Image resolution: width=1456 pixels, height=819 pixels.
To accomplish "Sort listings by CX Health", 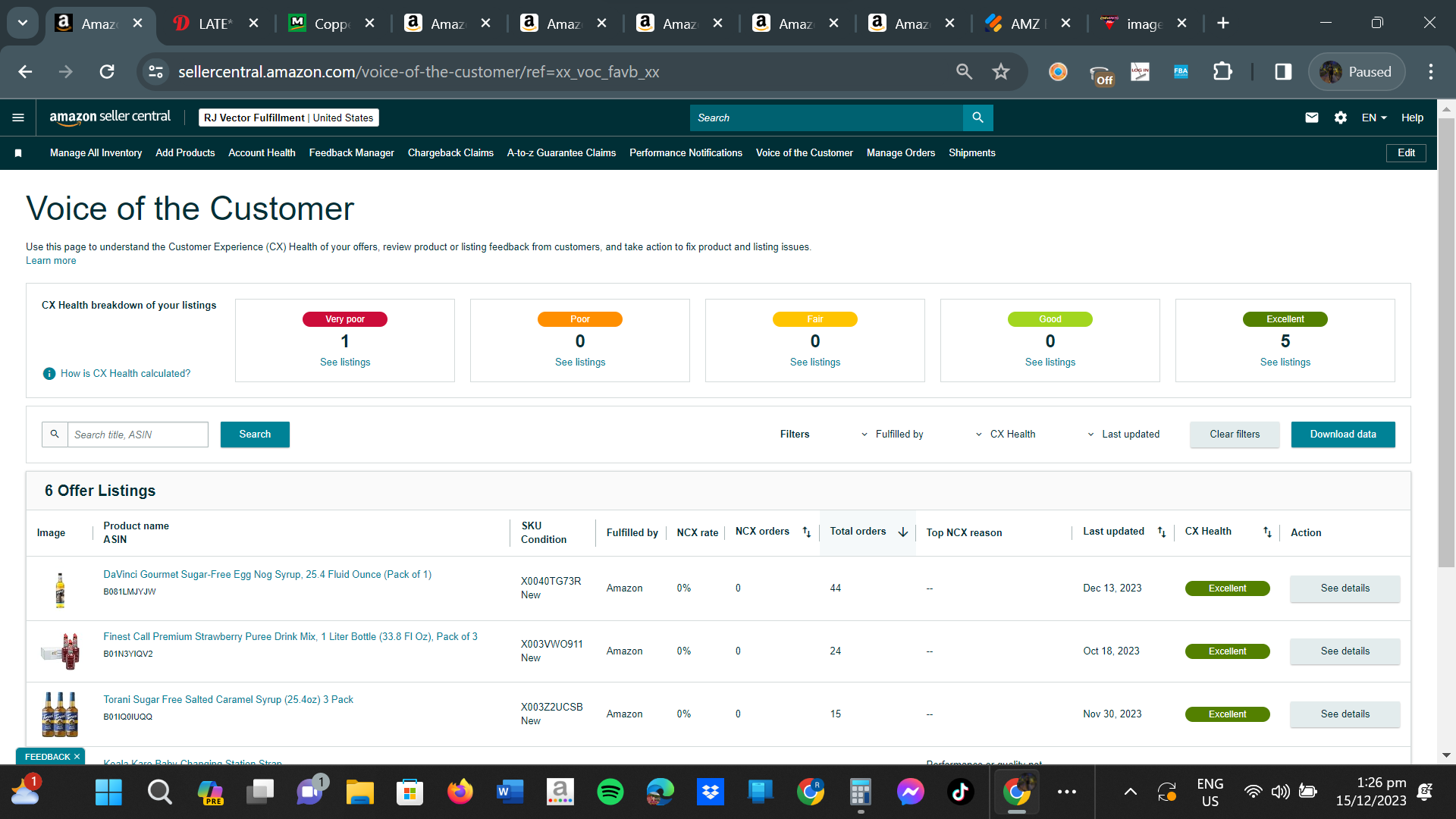I will [x=1267, y=532].
